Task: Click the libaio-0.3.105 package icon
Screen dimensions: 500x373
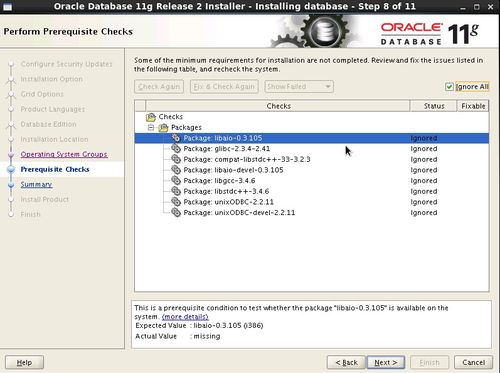Action: click(176, 138)
